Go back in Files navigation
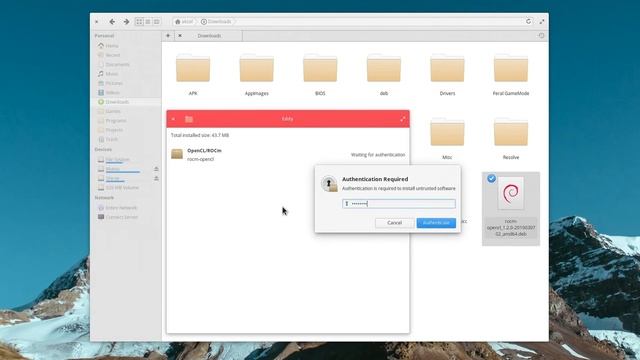Image resolution: width=640 pixels, height=360 pixels. [112, 22]
